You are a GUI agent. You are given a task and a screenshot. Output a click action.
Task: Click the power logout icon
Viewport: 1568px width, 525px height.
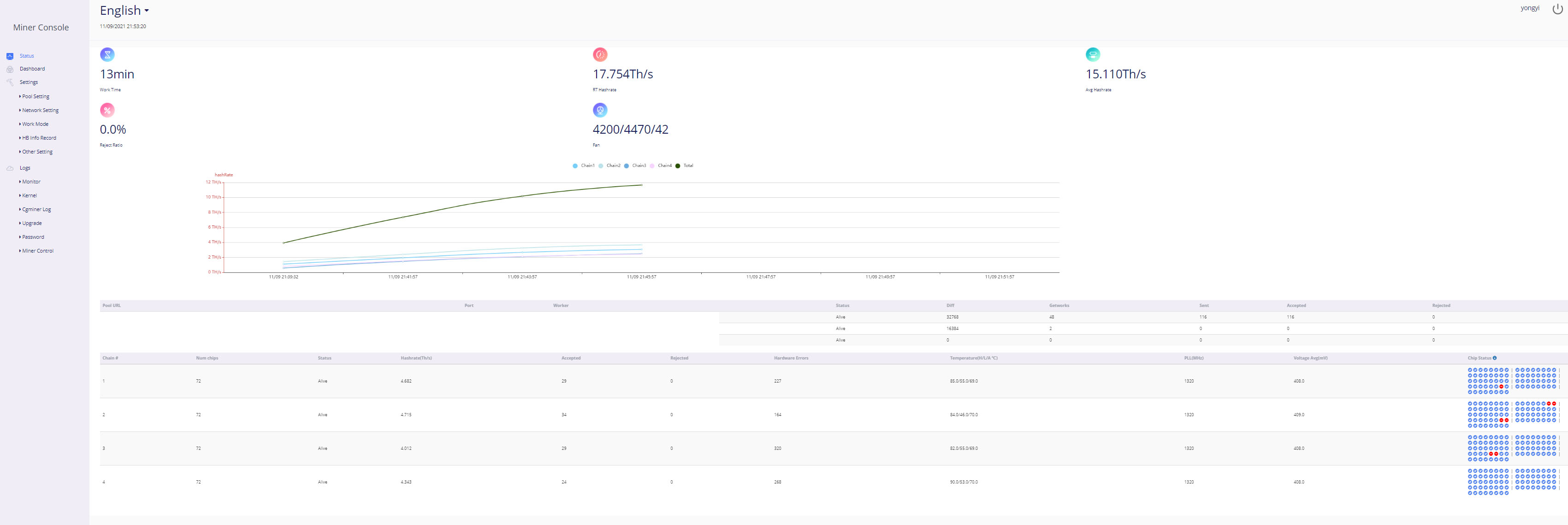(1557, 8)
